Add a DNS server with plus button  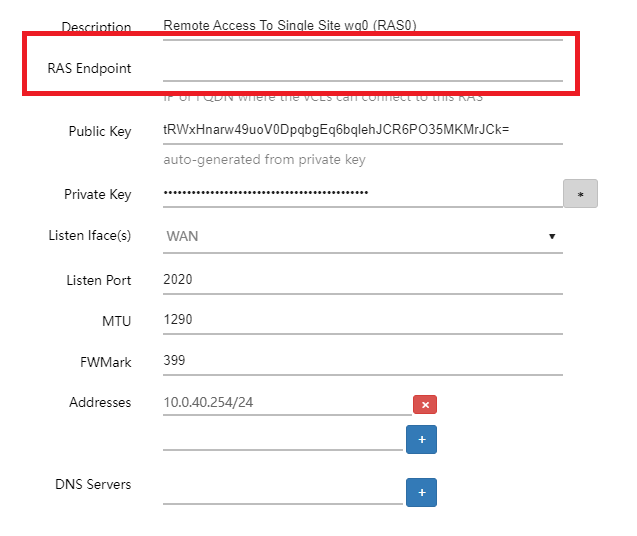pos(421,492)
